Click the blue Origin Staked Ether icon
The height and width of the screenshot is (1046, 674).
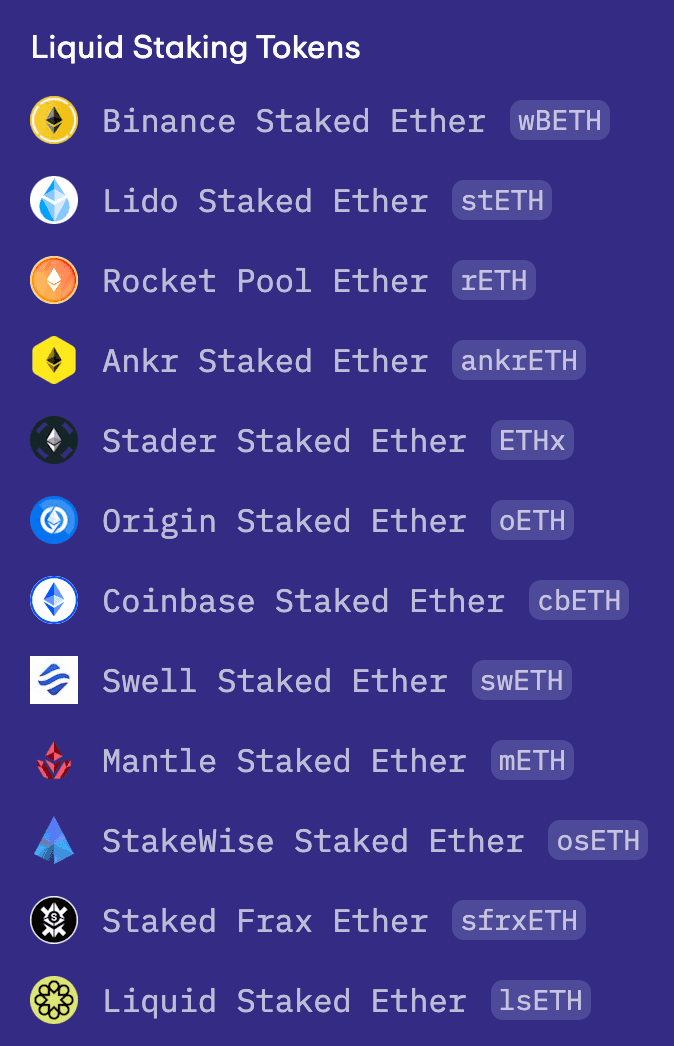tap(54, 521)
